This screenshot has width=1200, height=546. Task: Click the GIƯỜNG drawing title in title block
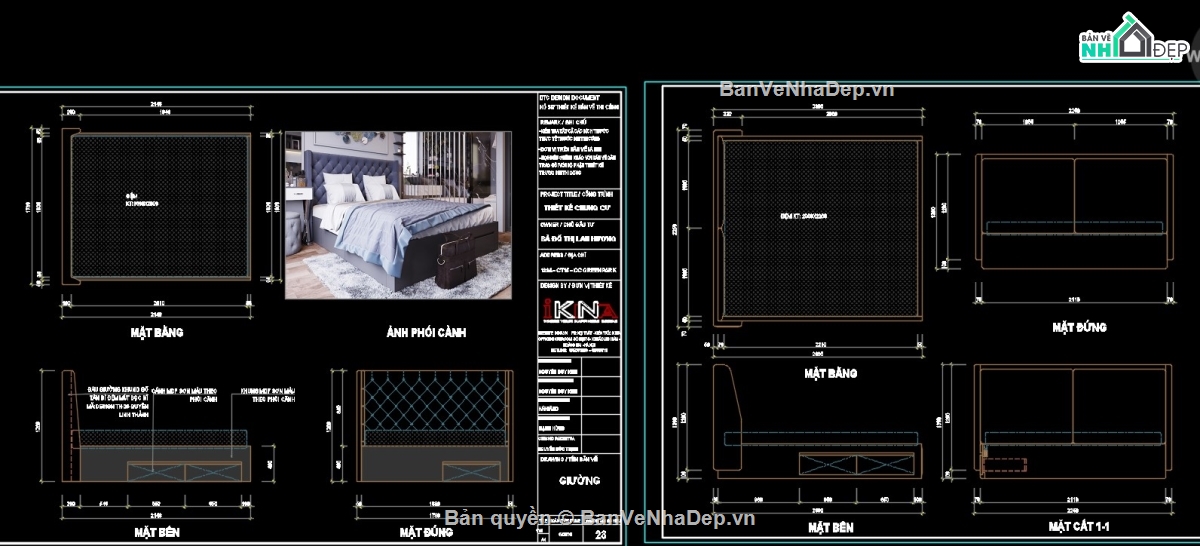(579, 480)
